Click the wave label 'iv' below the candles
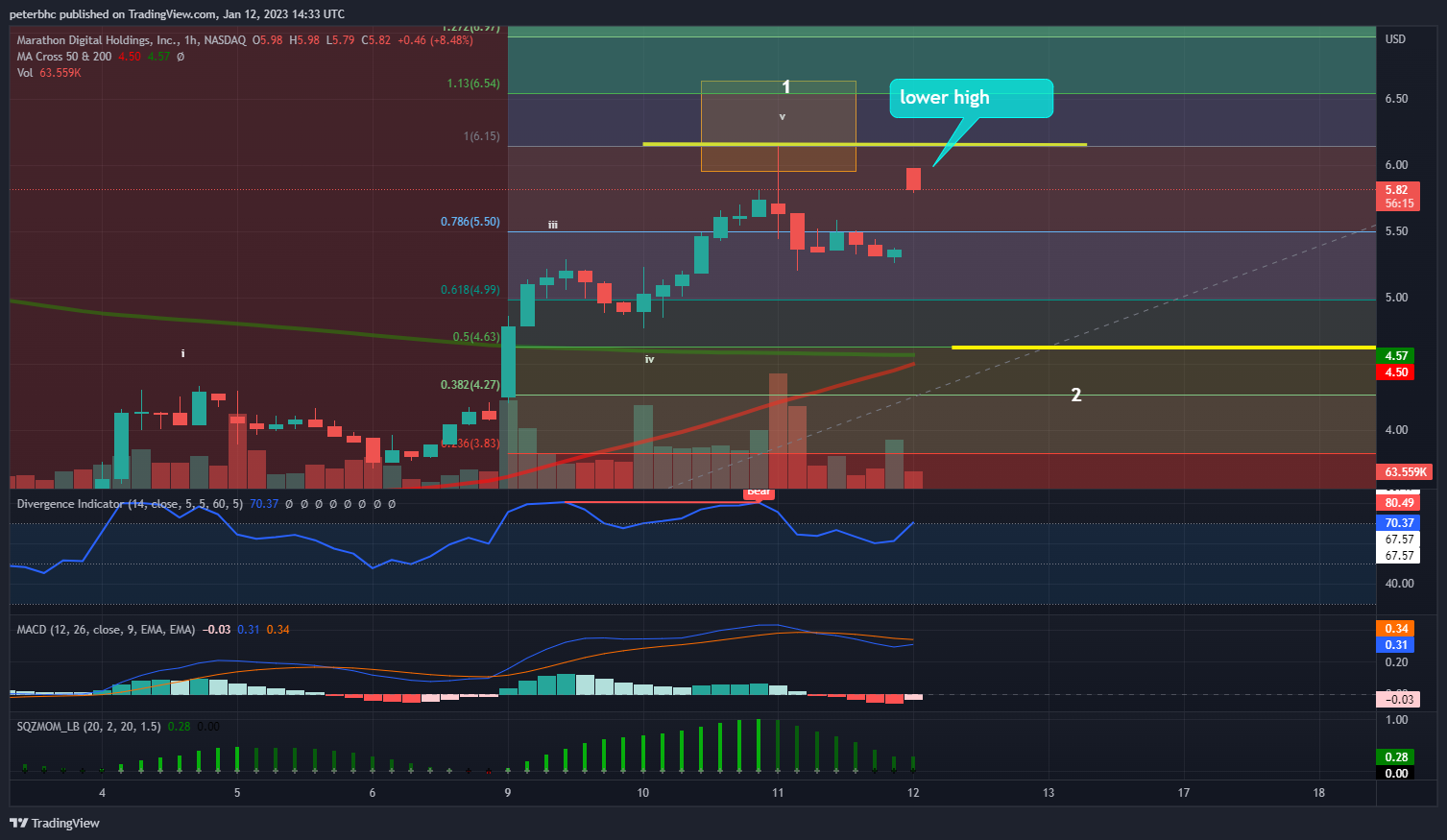The height and width of the screenshot is (840, 1447). point(650,359)
